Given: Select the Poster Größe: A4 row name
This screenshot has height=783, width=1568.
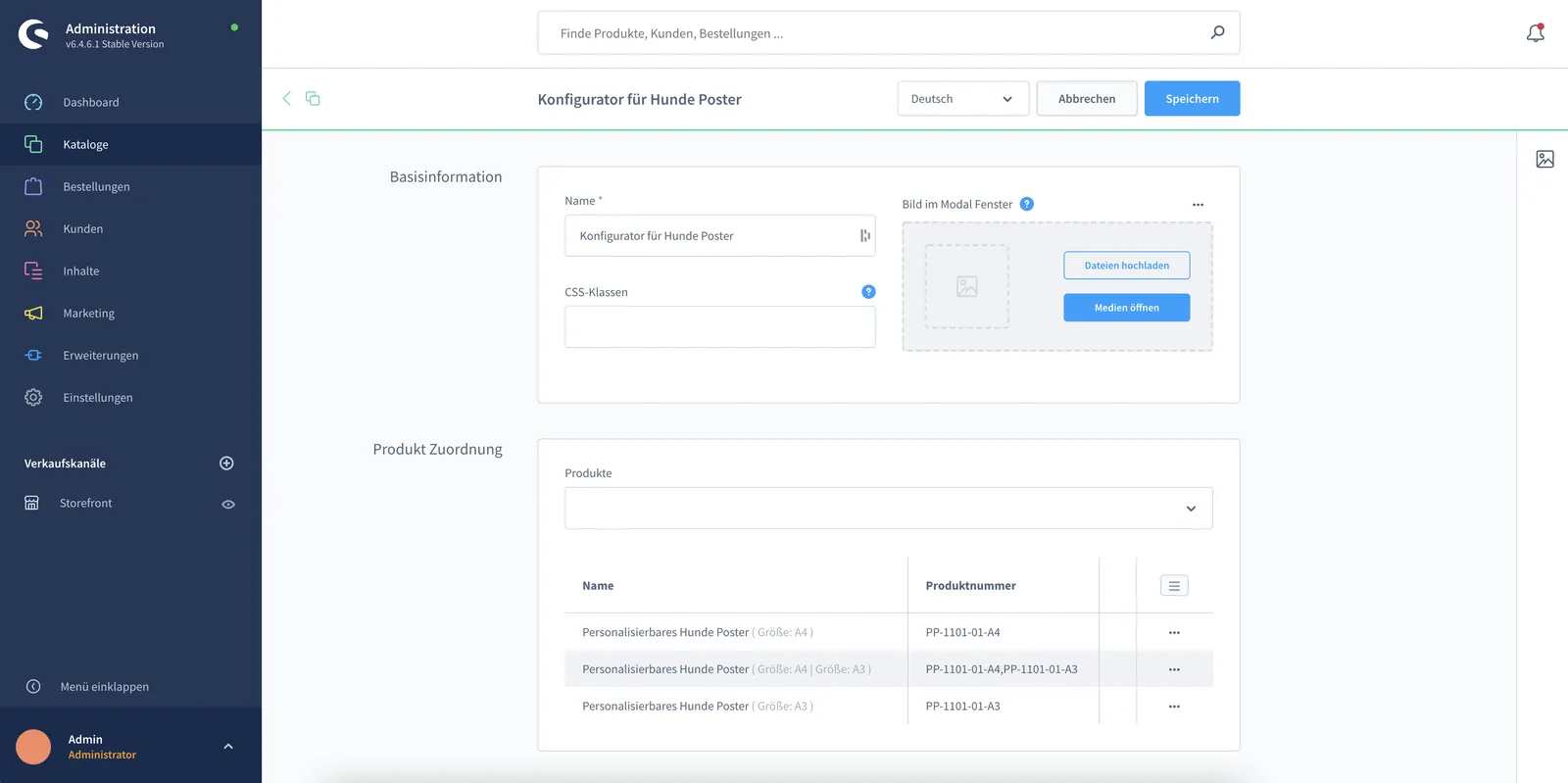Looking at the screenshot, I should (x=698, y=632).
